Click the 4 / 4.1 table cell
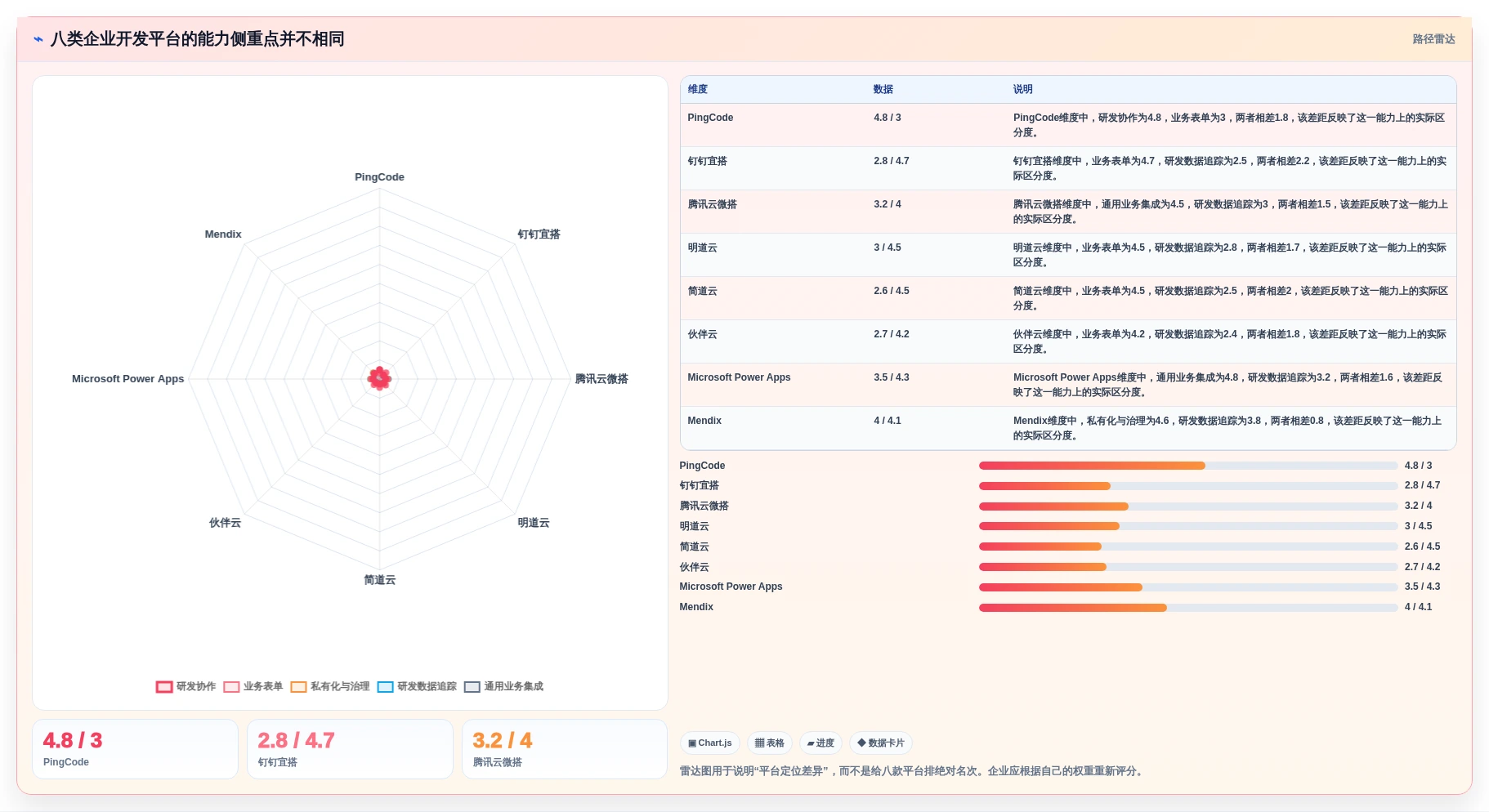This screenshot has width=1489, height=812. pos(888,421)
